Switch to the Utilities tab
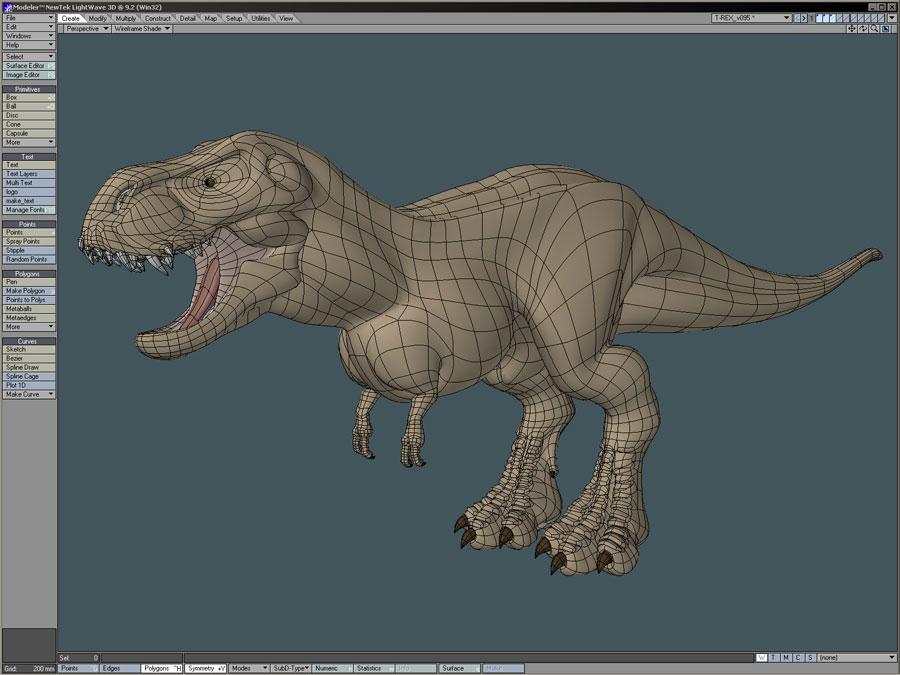This screenshot has width=900, height=675. click(261, 18)
